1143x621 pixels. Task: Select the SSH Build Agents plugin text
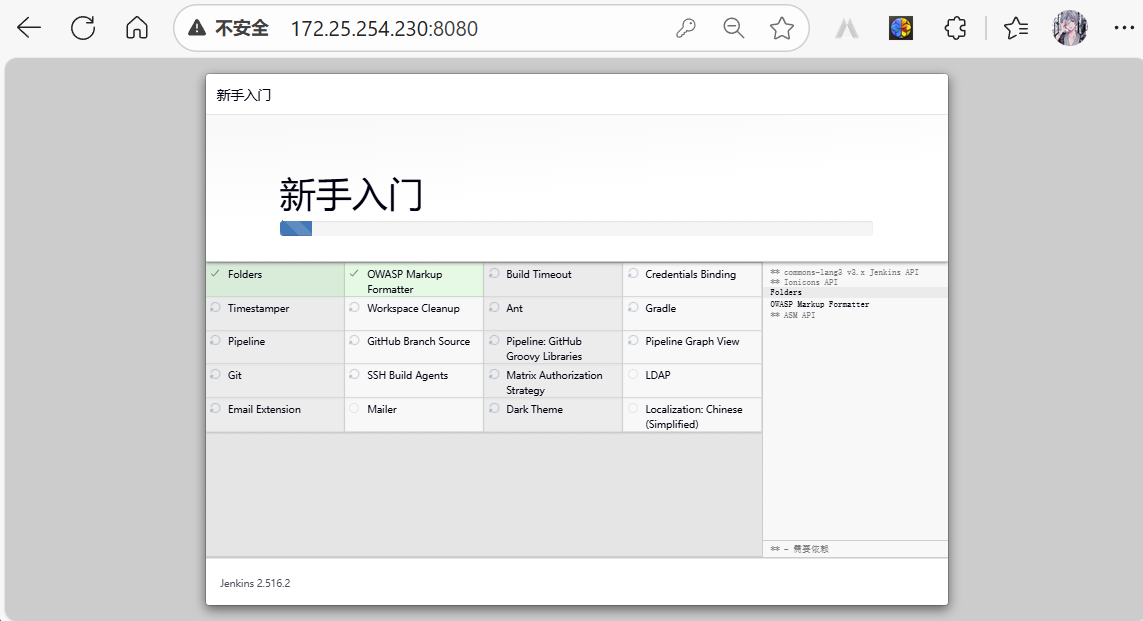[407, 375]
